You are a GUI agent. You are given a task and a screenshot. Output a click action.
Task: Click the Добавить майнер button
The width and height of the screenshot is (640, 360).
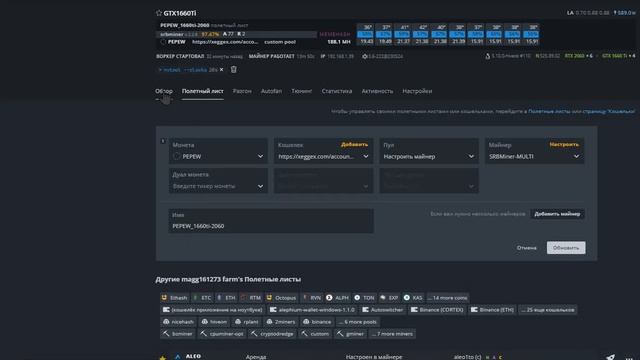[x=557, y=214]
